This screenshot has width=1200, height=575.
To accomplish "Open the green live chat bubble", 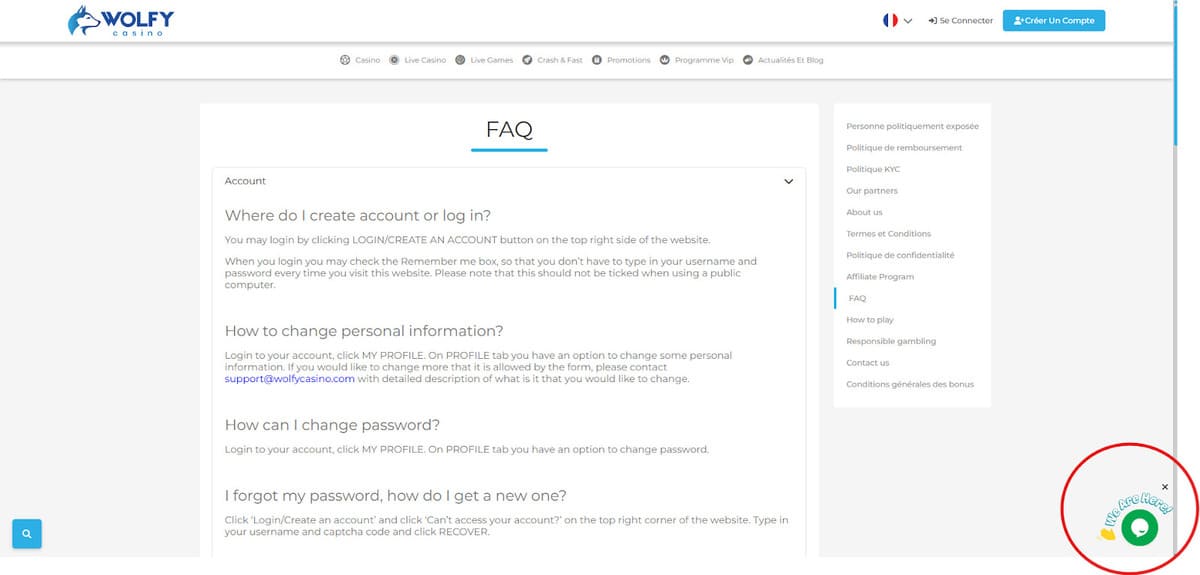I will [1139, 527].
